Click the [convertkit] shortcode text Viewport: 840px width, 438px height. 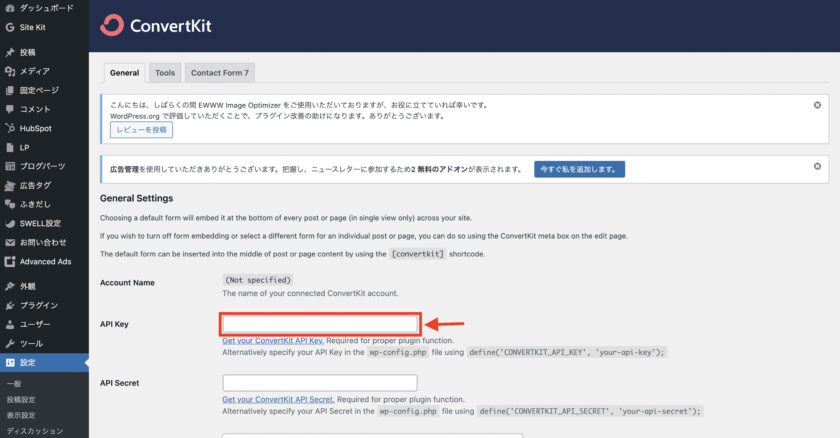coord(418,254)
